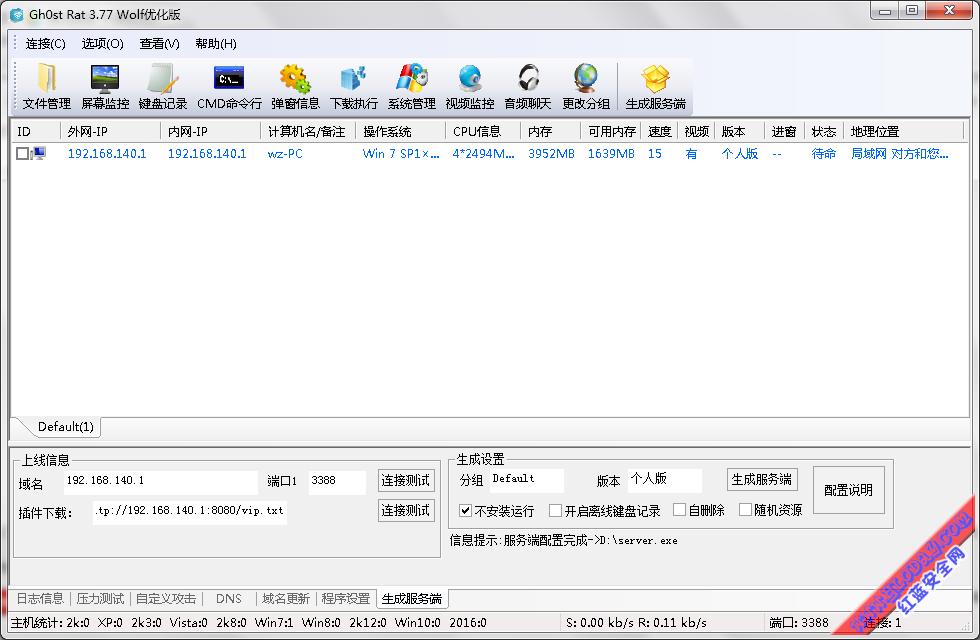The height and width of the screenshot is (640, 980).
Task: Open the 帮助(H) menu
Action: 216,44
